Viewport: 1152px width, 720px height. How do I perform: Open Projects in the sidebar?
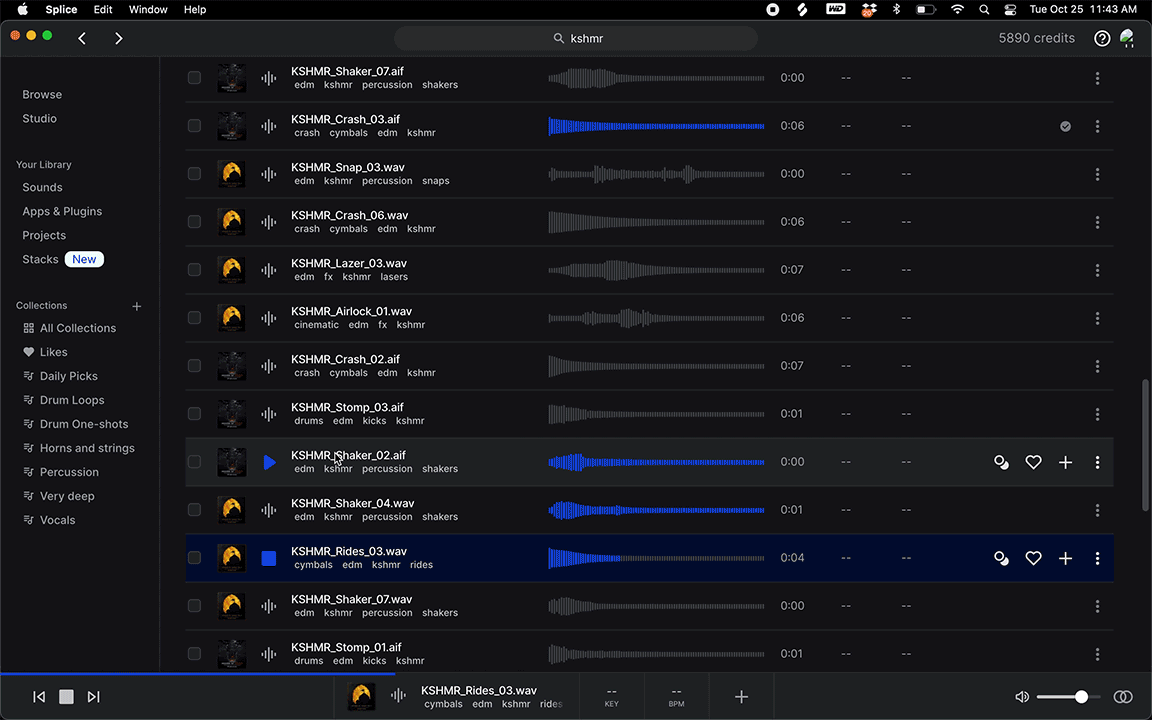[44, 235]
